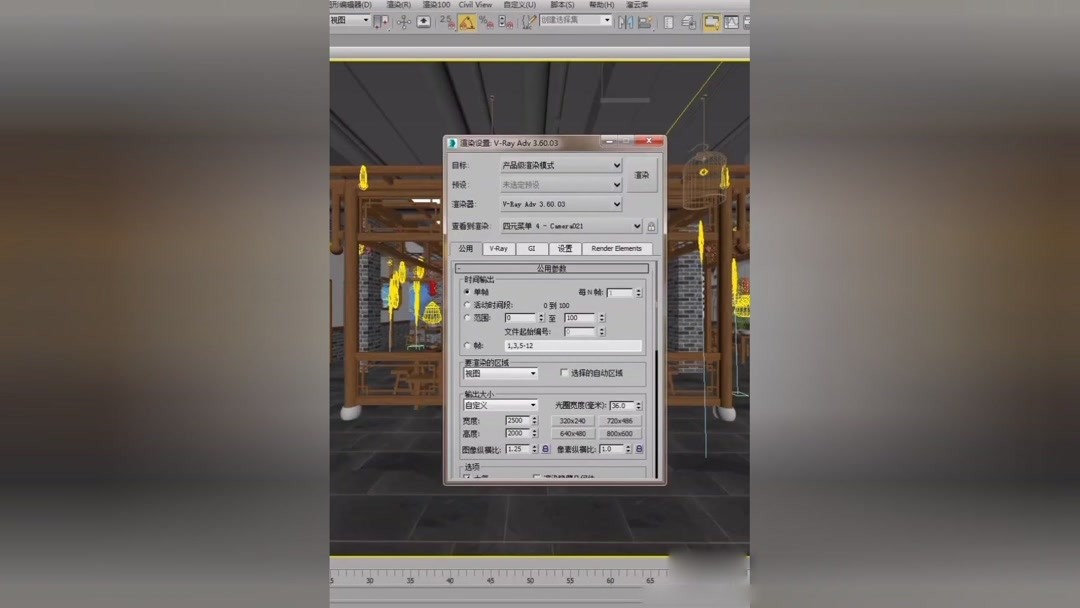The height and width of the screenshot is (608, 1080).
Task: Open the 自定义 output size dropdown
Action: [499, 402]
